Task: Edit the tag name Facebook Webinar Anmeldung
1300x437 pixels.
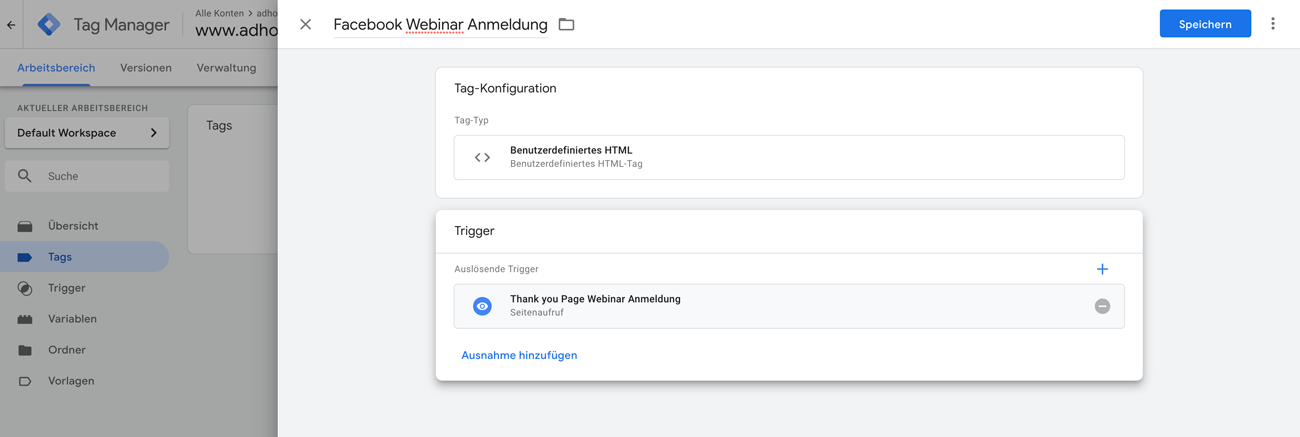Action: pyautogui.click(x=440, y=24)
